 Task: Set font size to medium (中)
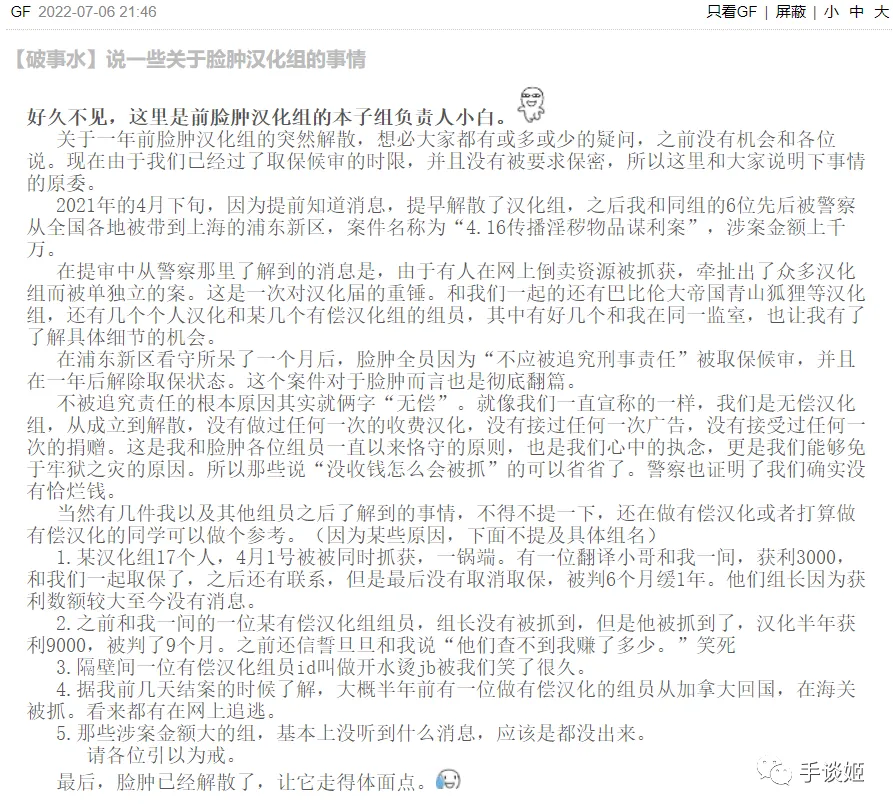857,11
